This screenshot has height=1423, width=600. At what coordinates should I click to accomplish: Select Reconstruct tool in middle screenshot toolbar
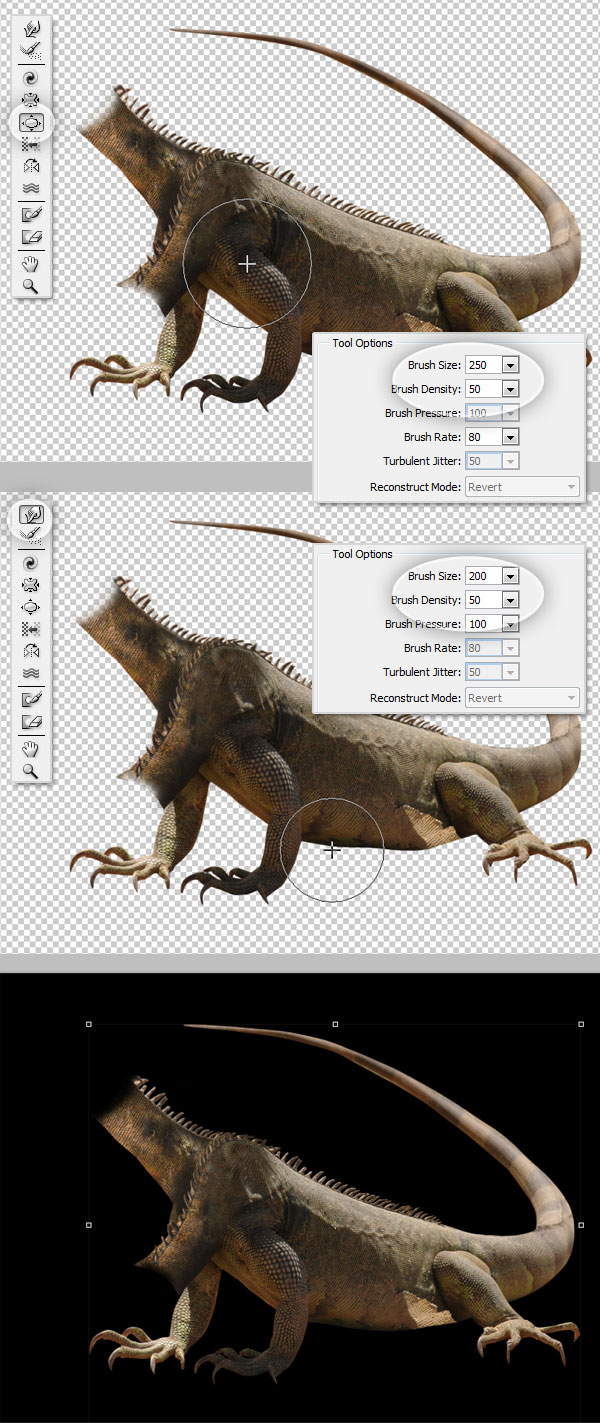(31, 535)
